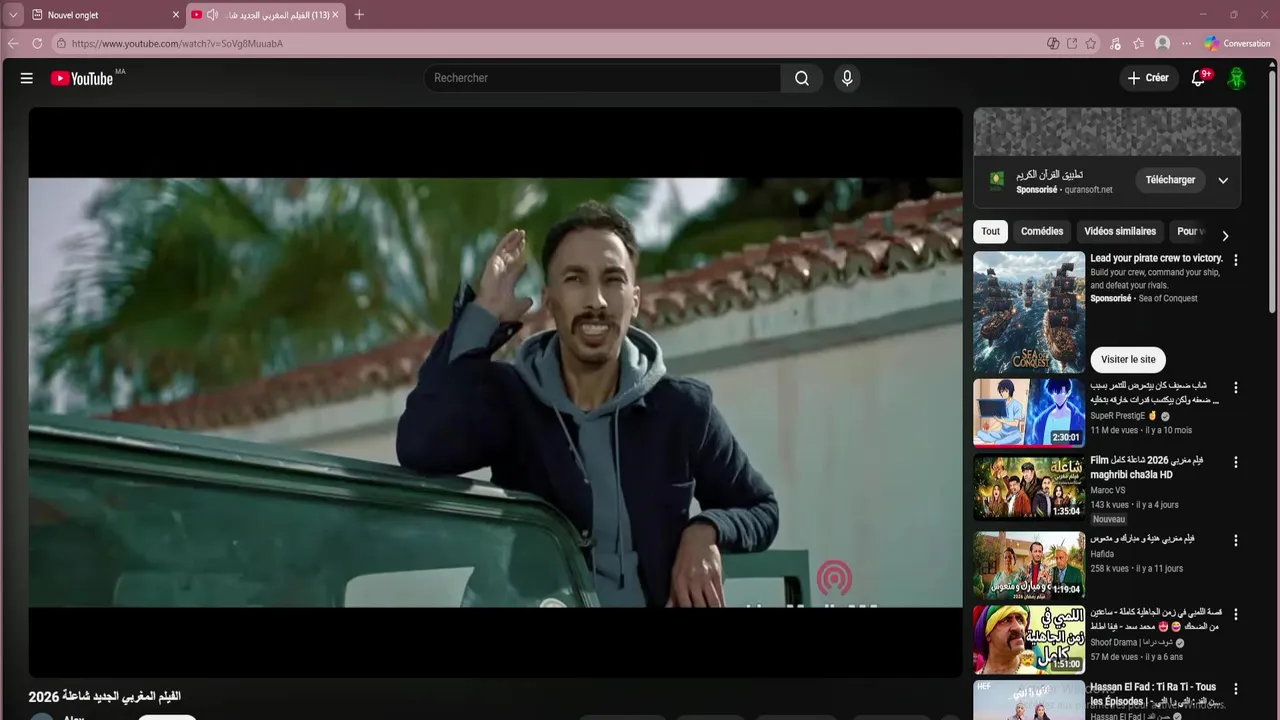
Task: Open the Copilot Conversation button
Action: pos(1237,43)
